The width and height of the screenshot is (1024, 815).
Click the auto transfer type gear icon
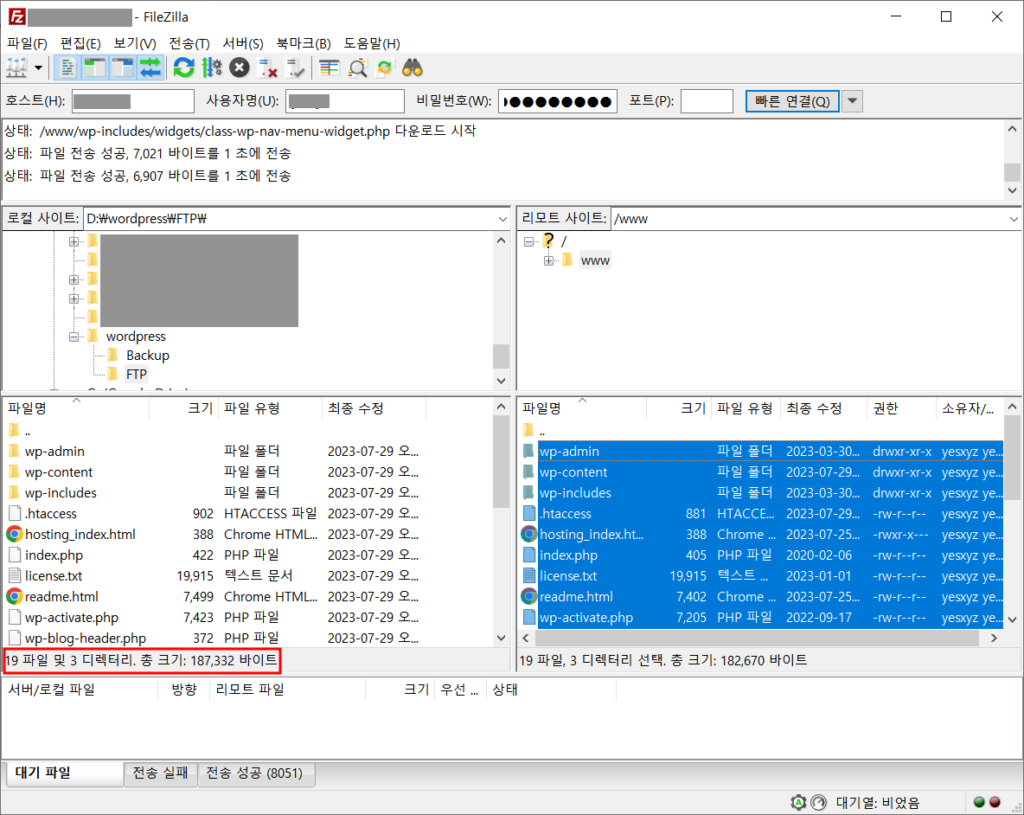click(x=798, y=803)
